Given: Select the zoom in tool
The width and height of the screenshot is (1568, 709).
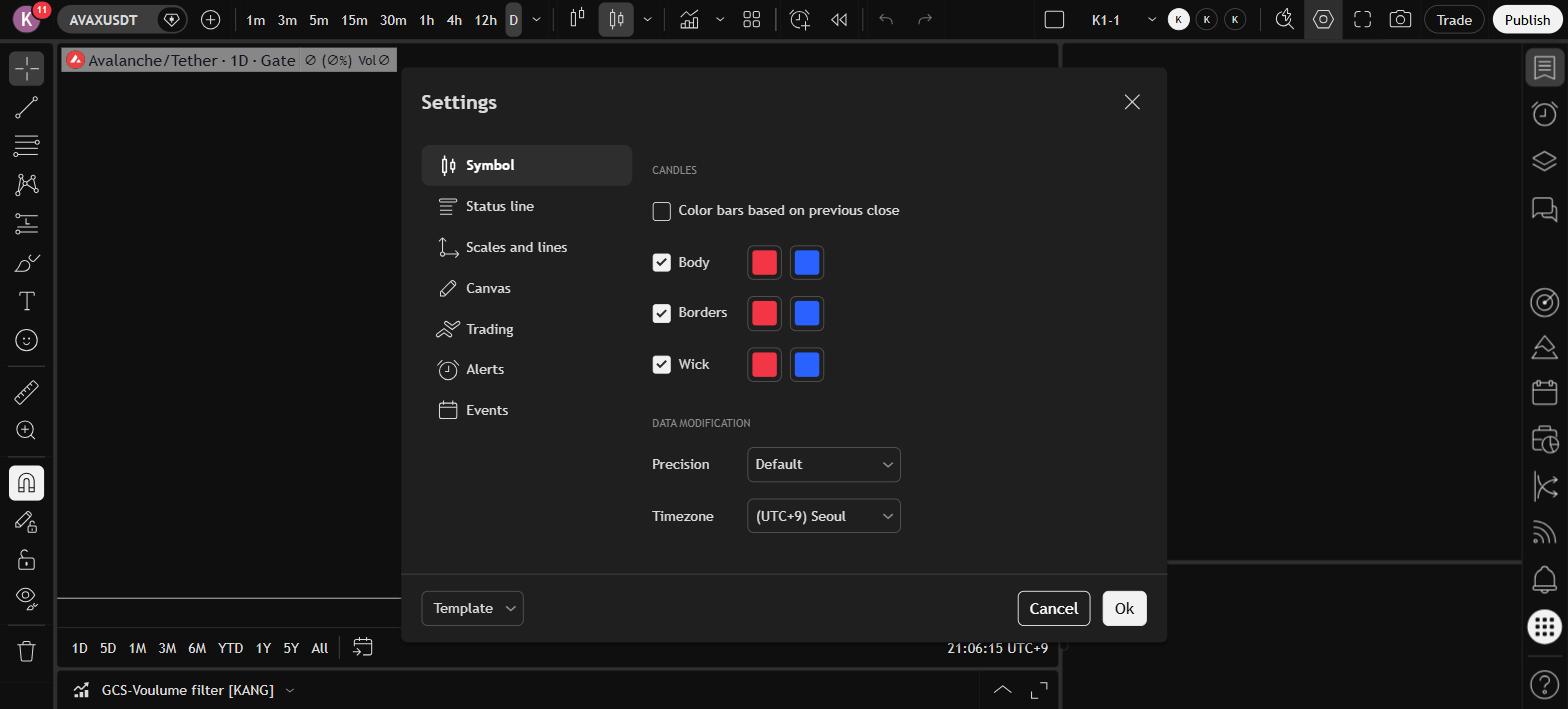Looking at the screenshot, I should 26,430.
